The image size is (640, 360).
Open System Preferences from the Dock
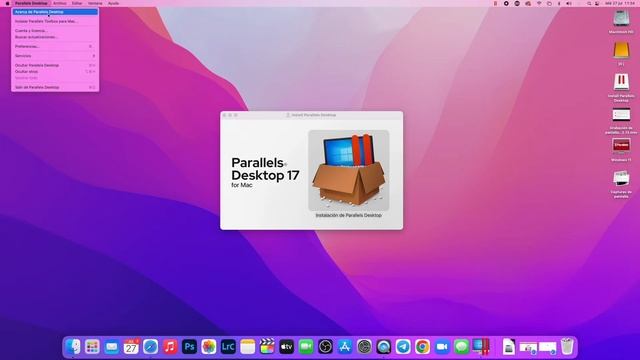pyautogui.click(x=364, y=347)
